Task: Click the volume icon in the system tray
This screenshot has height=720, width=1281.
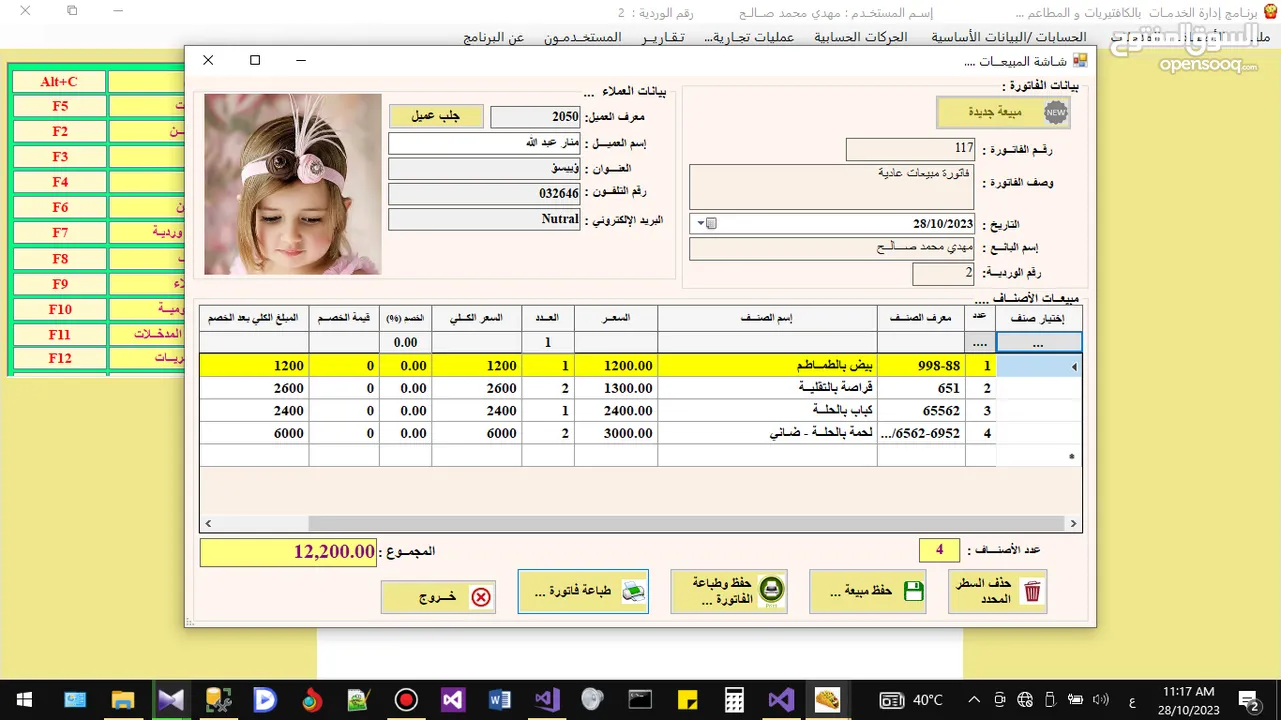Action: (x=1101, y=700)
